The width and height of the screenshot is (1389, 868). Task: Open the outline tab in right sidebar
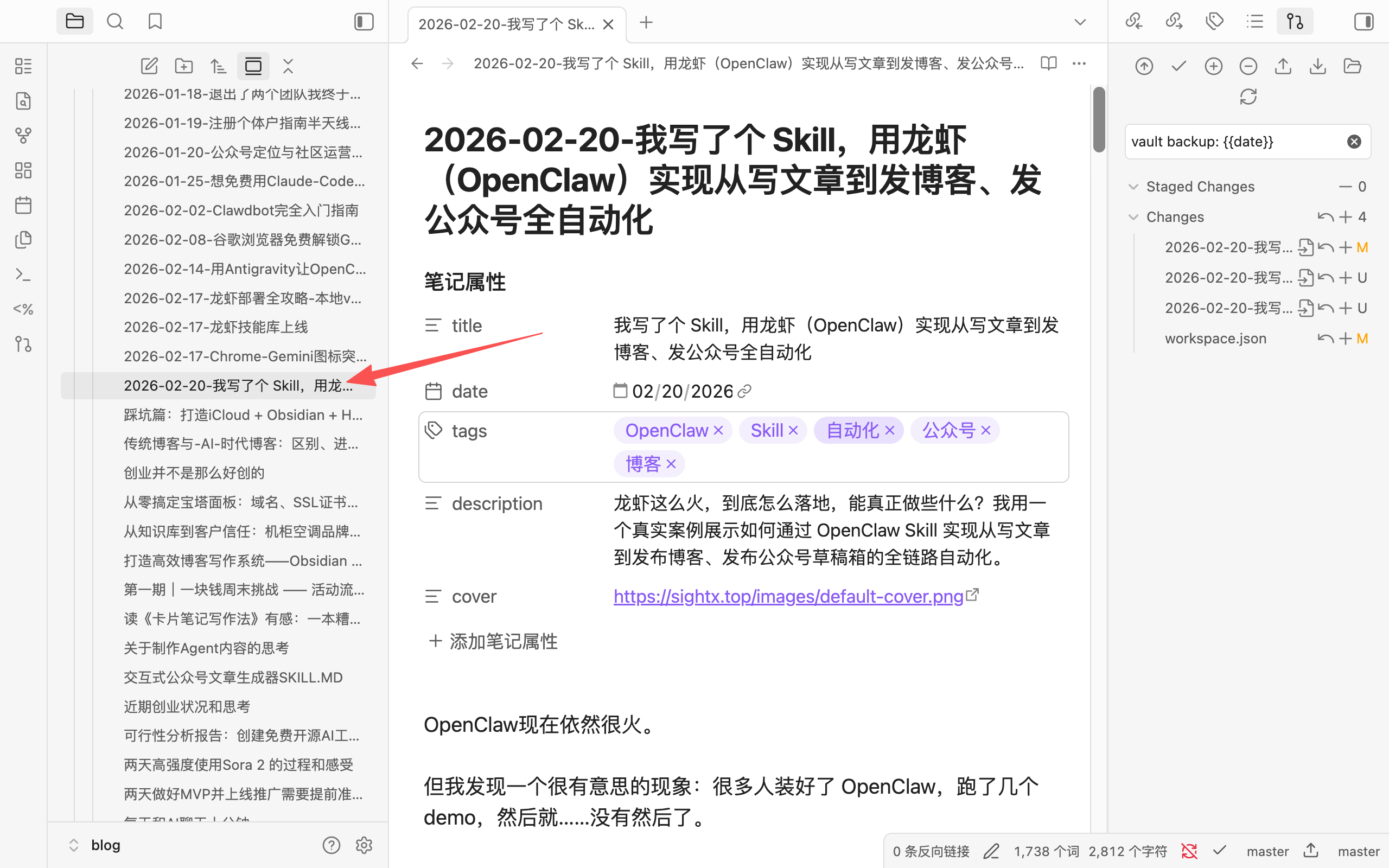(1254, 22)
